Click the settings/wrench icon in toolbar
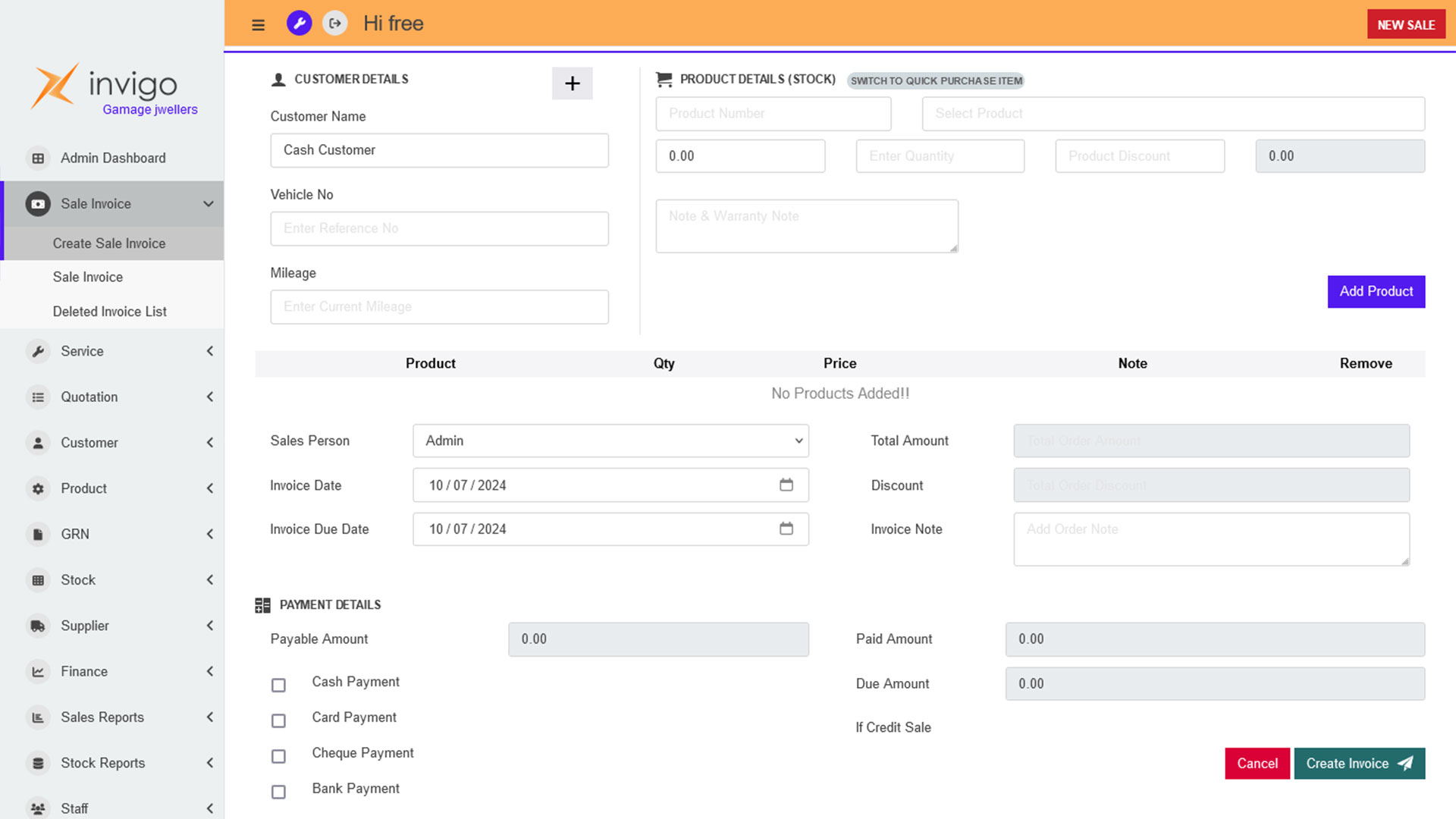1456x819 pixels. click(x=298, y=23)
